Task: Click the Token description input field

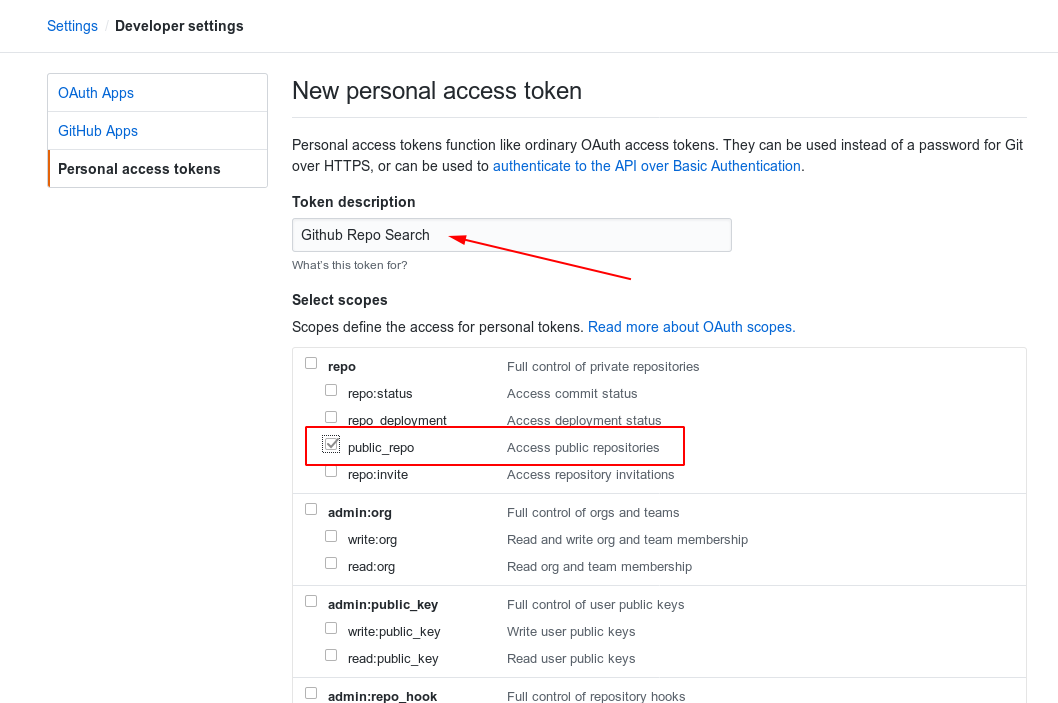Action: 511,235
